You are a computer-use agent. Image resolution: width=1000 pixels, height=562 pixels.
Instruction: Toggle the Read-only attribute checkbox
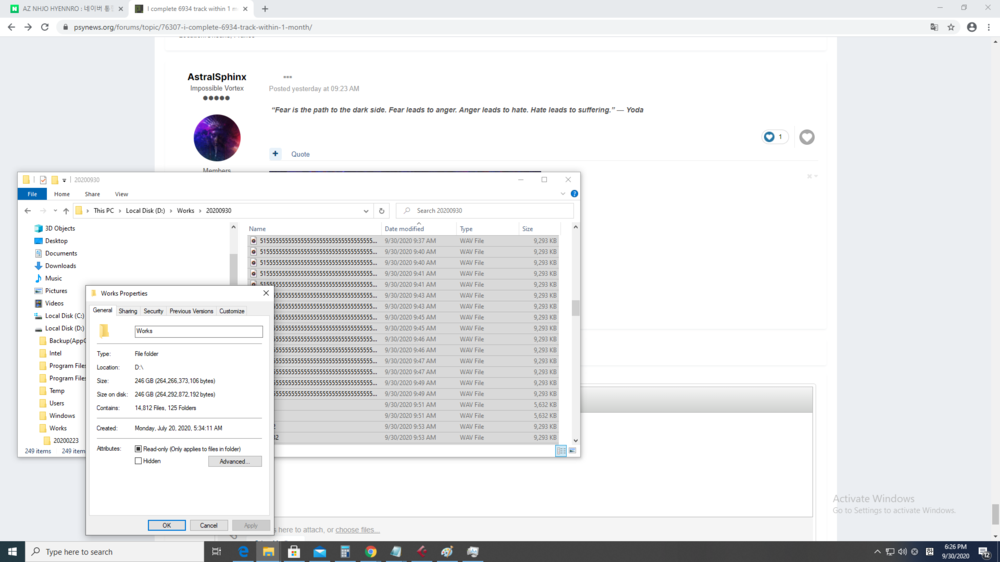(138, 449)
